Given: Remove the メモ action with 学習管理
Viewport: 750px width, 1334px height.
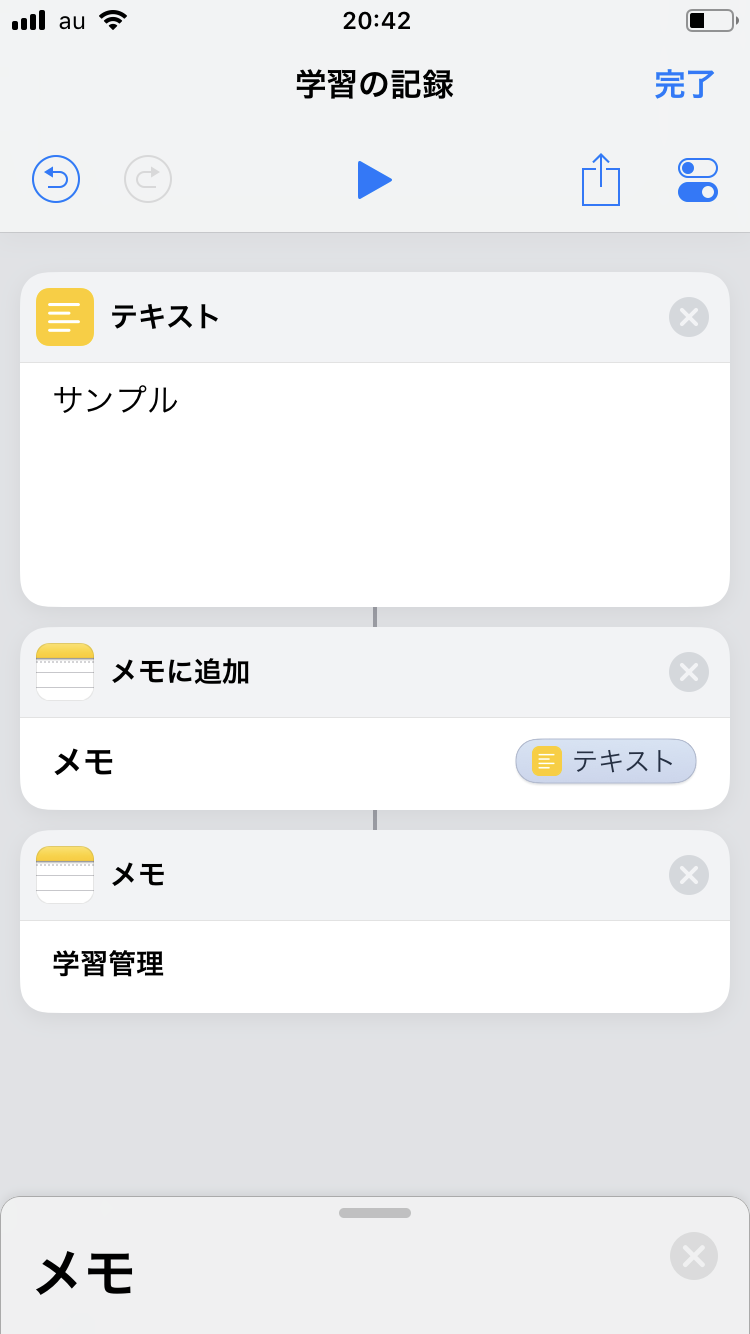Looking at the screenshot, I should (x=689, y=875).
